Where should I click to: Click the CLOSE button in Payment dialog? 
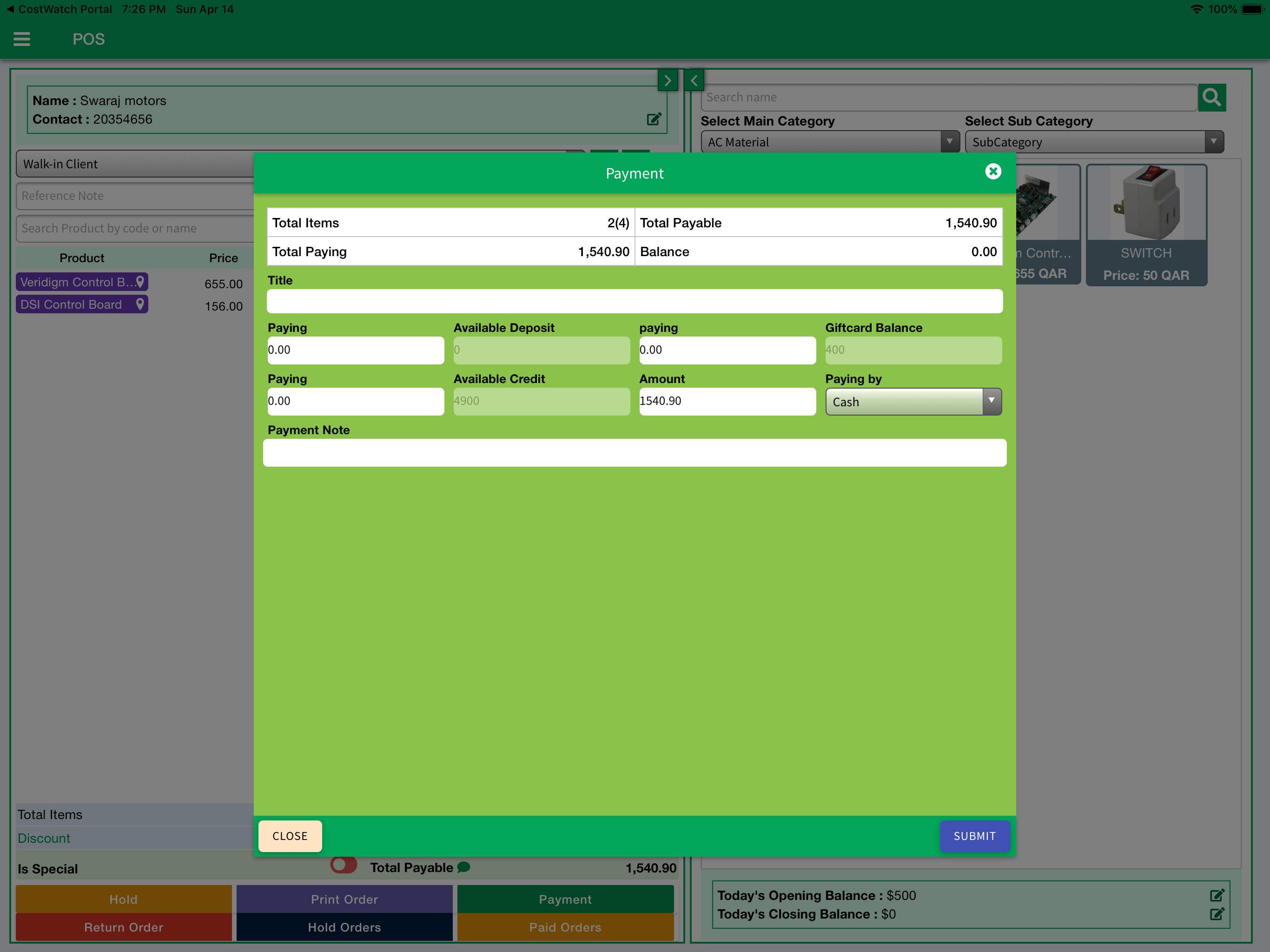(x=290, y=836)
